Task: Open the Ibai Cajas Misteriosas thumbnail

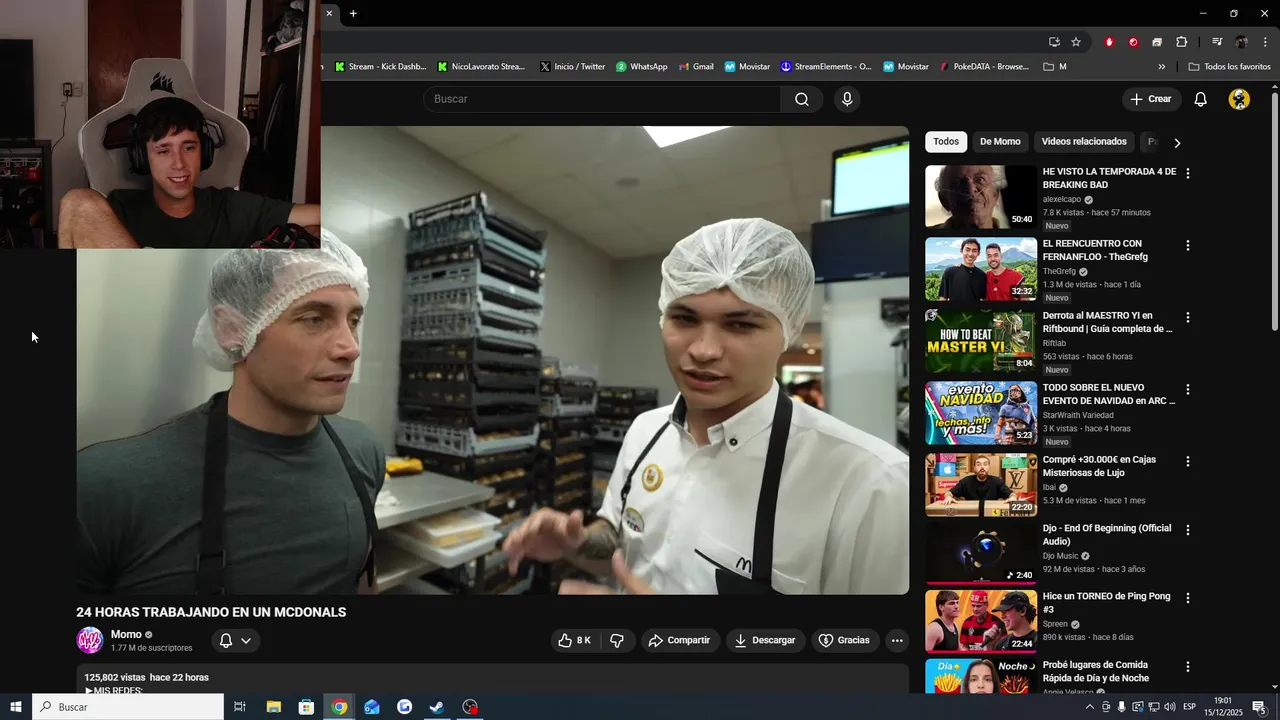Action: coord(981,485)
